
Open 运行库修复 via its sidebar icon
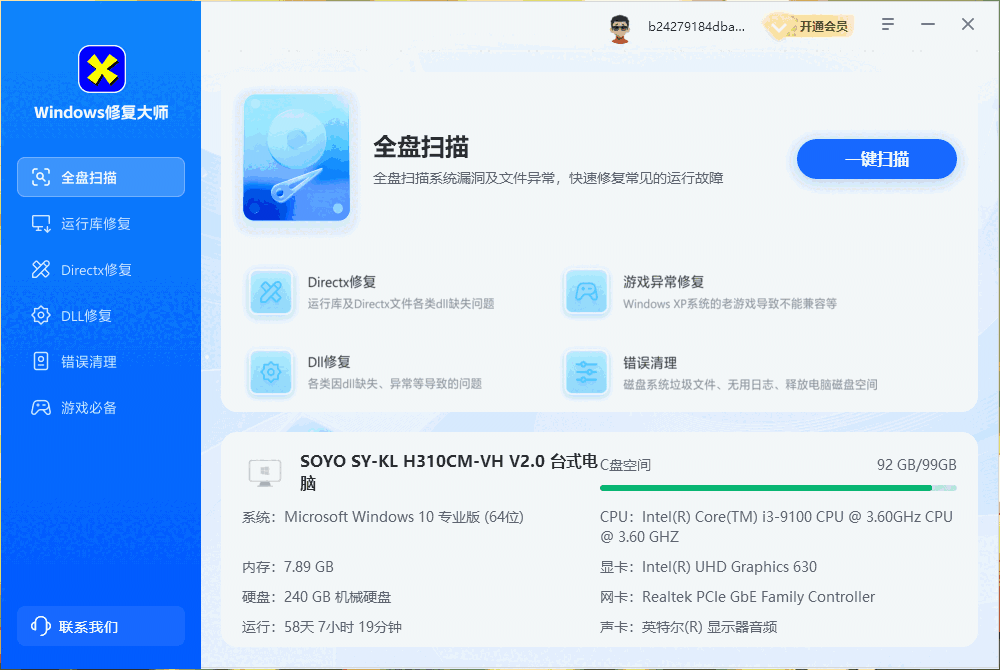click(40, 223)
